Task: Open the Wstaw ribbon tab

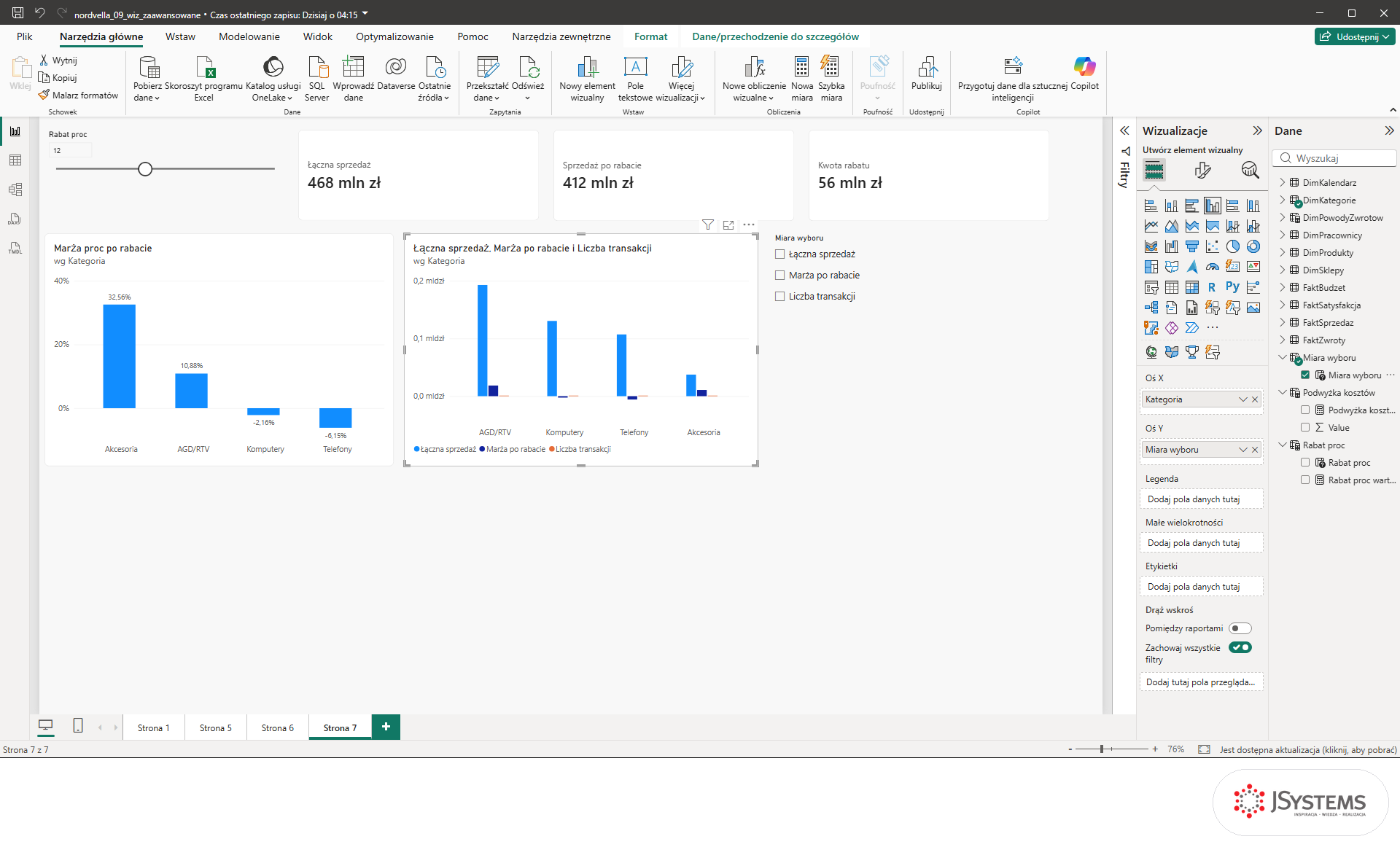Action: click(x=180, y=36)
